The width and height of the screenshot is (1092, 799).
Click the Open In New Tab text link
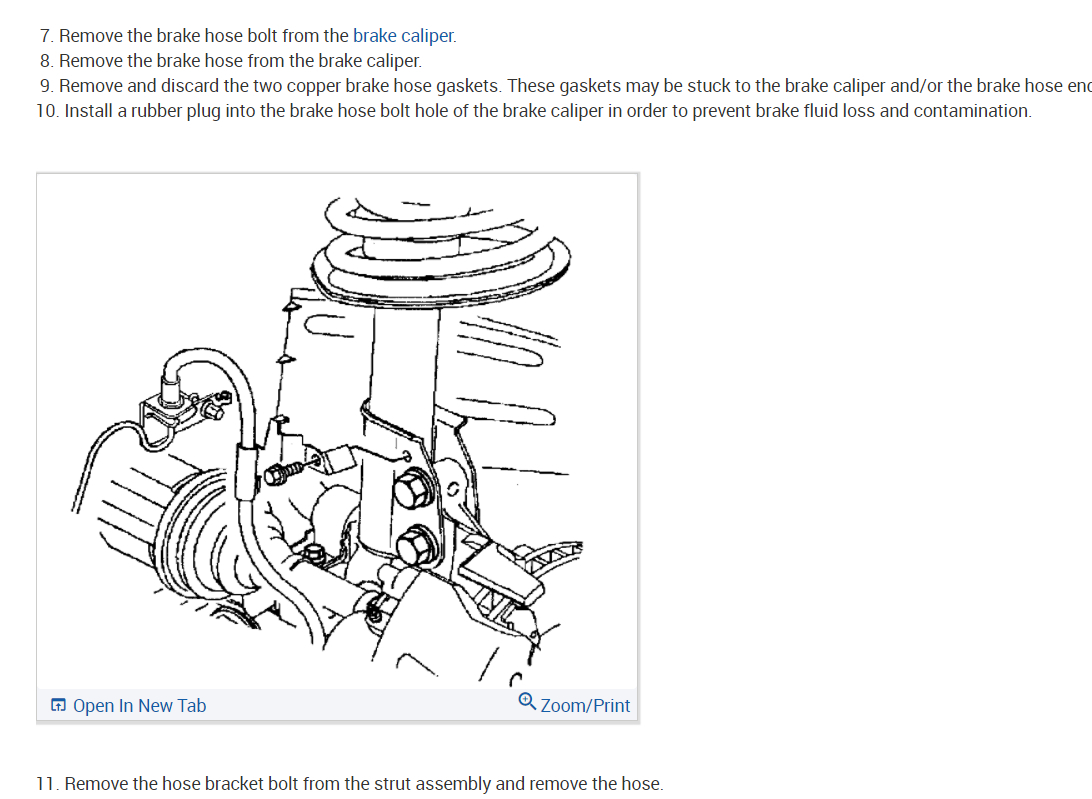[139, 706]
